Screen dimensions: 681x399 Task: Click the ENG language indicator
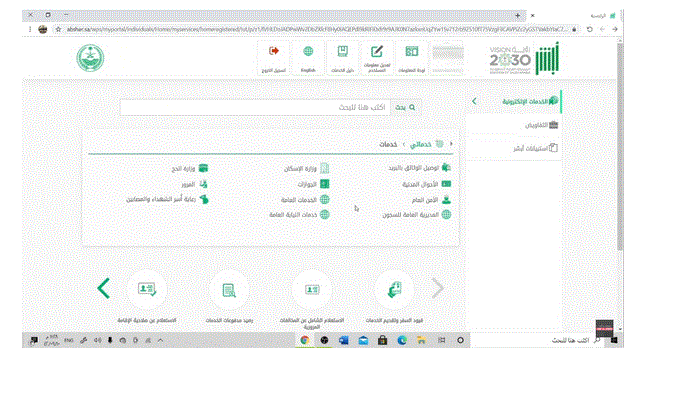pos(69,340)
